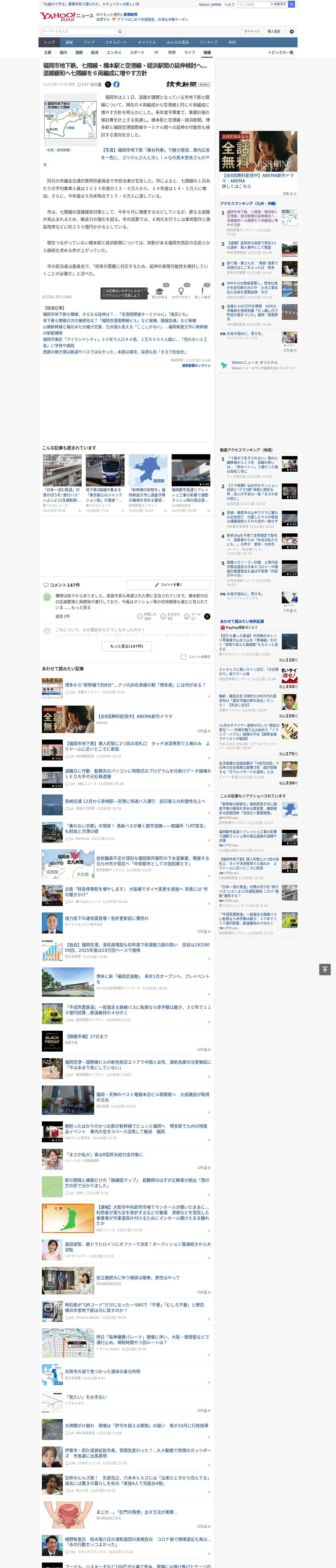Click the ログイン link
The image size is (336, 1568).
coord(103,20)
